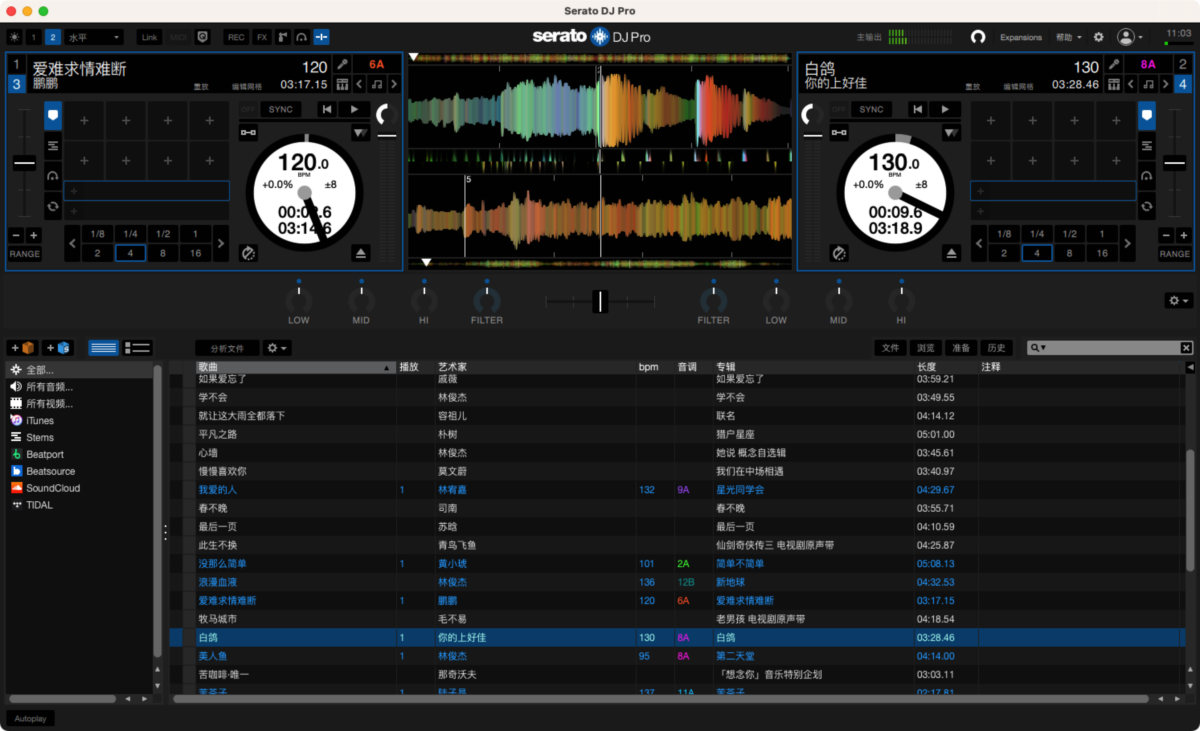Viewport: 1200px width, 731px height.
Task: Open the 历史 tab
Action: tap(996, 348)
